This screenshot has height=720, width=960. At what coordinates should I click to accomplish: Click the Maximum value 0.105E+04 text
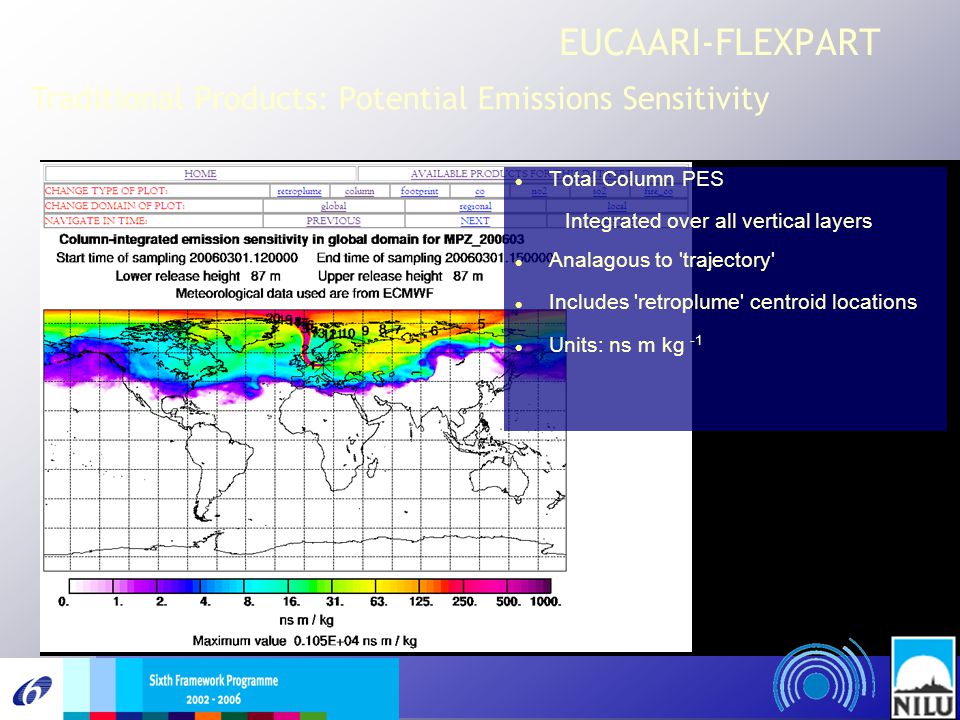(305, 641)
